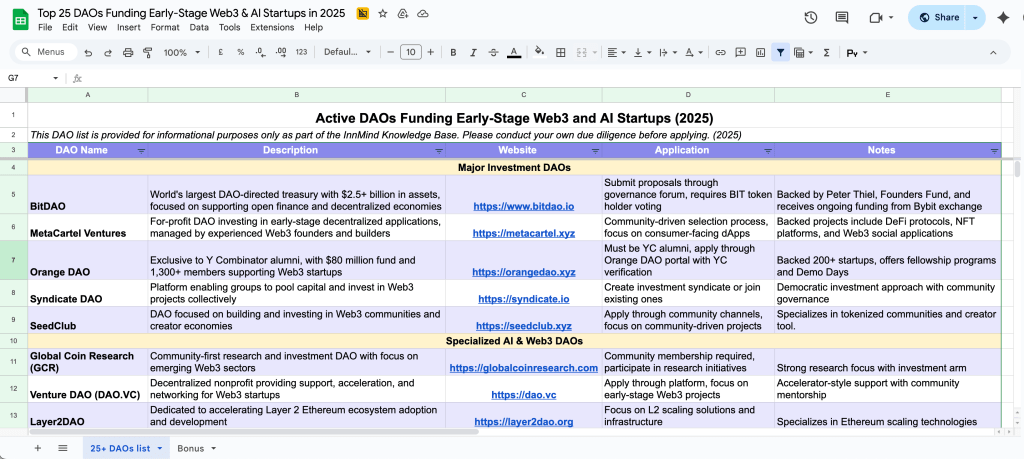Viewport: 1024px width, 459px height.
Task: Open filter on DAO Name column
Action: 141,151
